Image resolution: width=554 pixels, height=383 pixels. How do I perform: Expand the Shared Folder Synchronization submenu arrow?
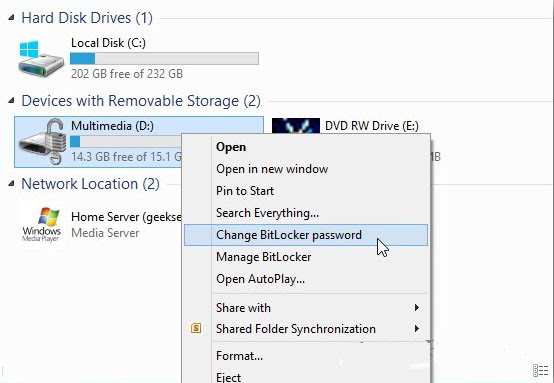[417, 329]
